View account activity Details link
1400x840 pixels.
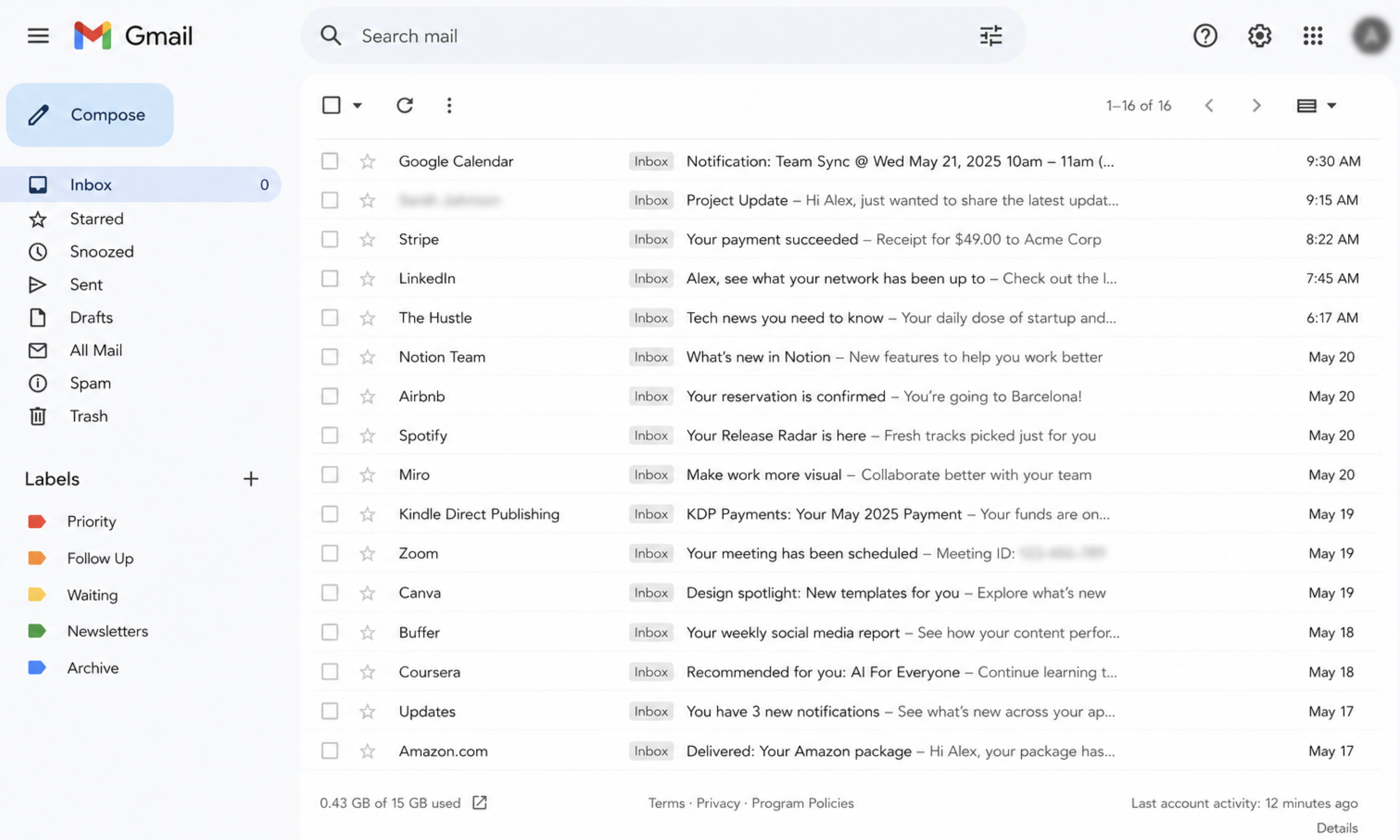1337,828
